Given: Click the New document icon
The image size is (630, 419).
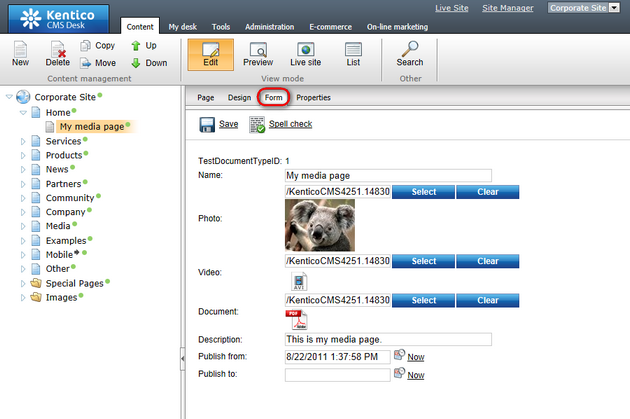Looking at the screenshot, I should tap(20, 49).
